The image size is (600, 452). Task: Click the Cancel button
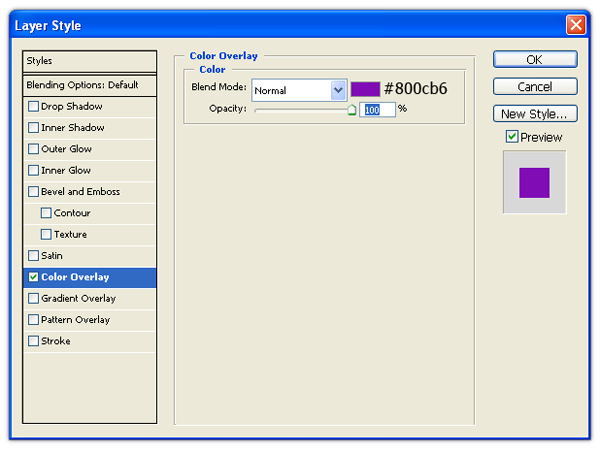click(535, 86)
